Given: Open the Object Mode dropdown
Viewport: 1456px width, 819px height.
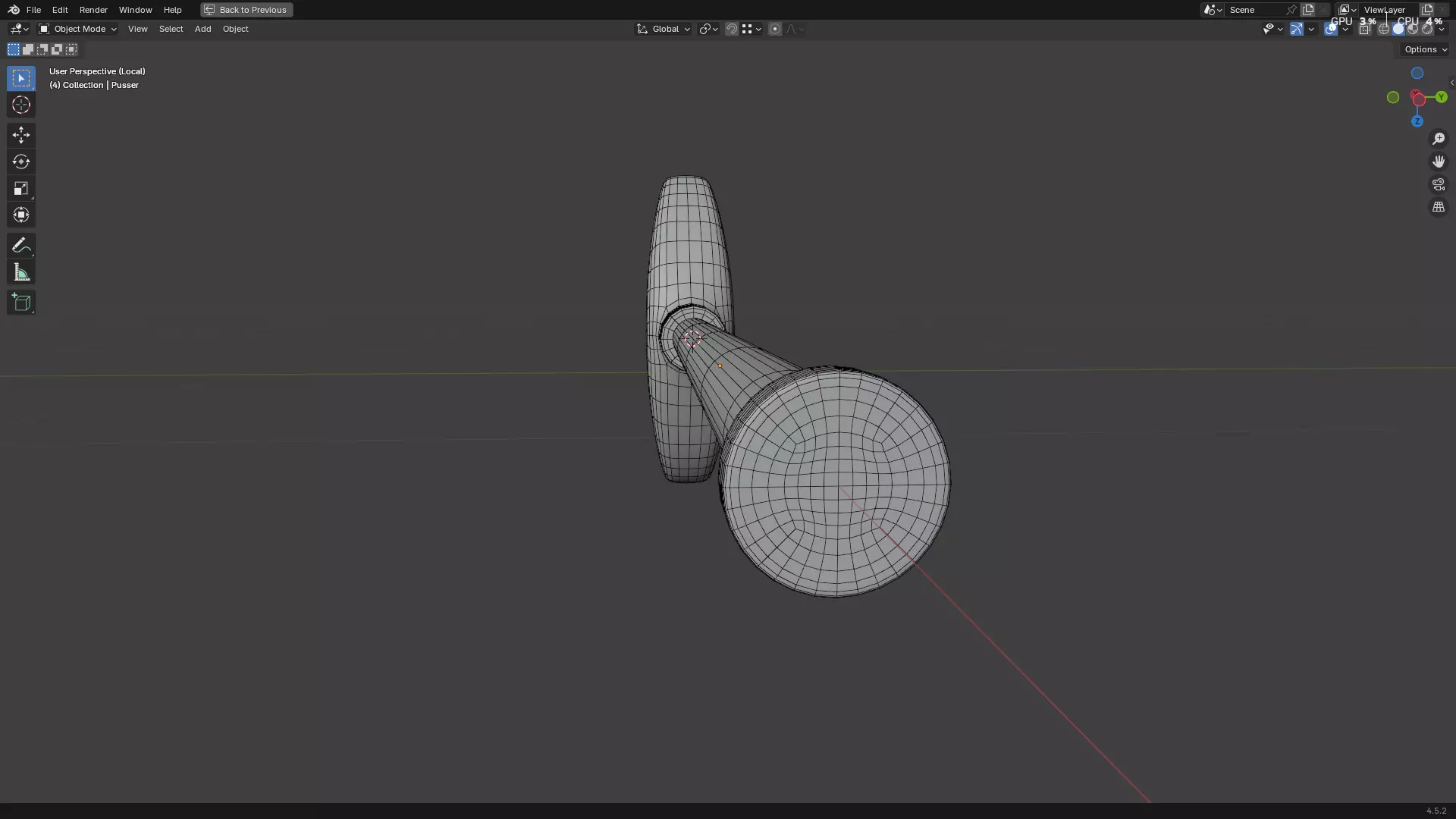Looking at the screenshot, I should (x=77, y=29).
